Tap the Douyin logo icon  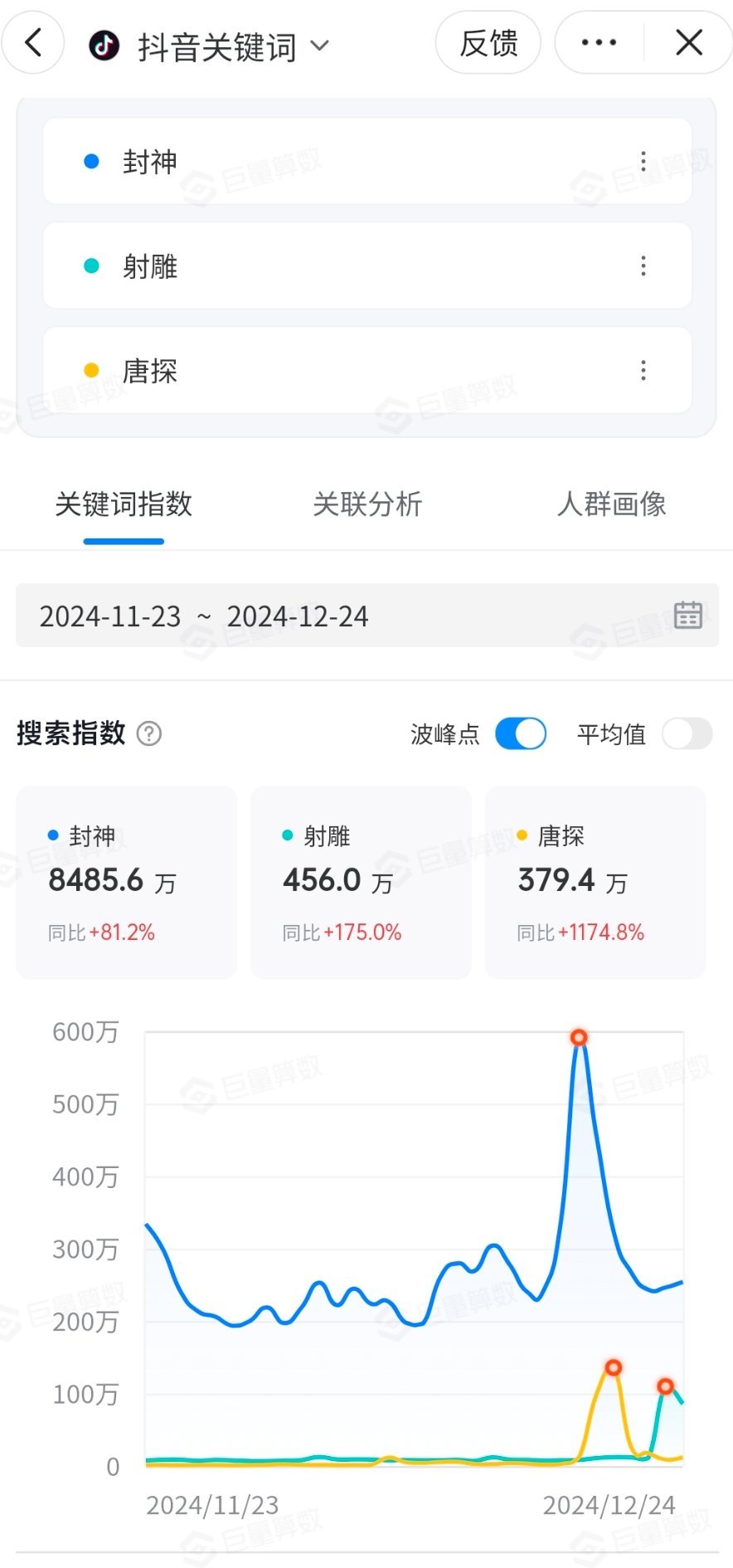pos(104,46)
